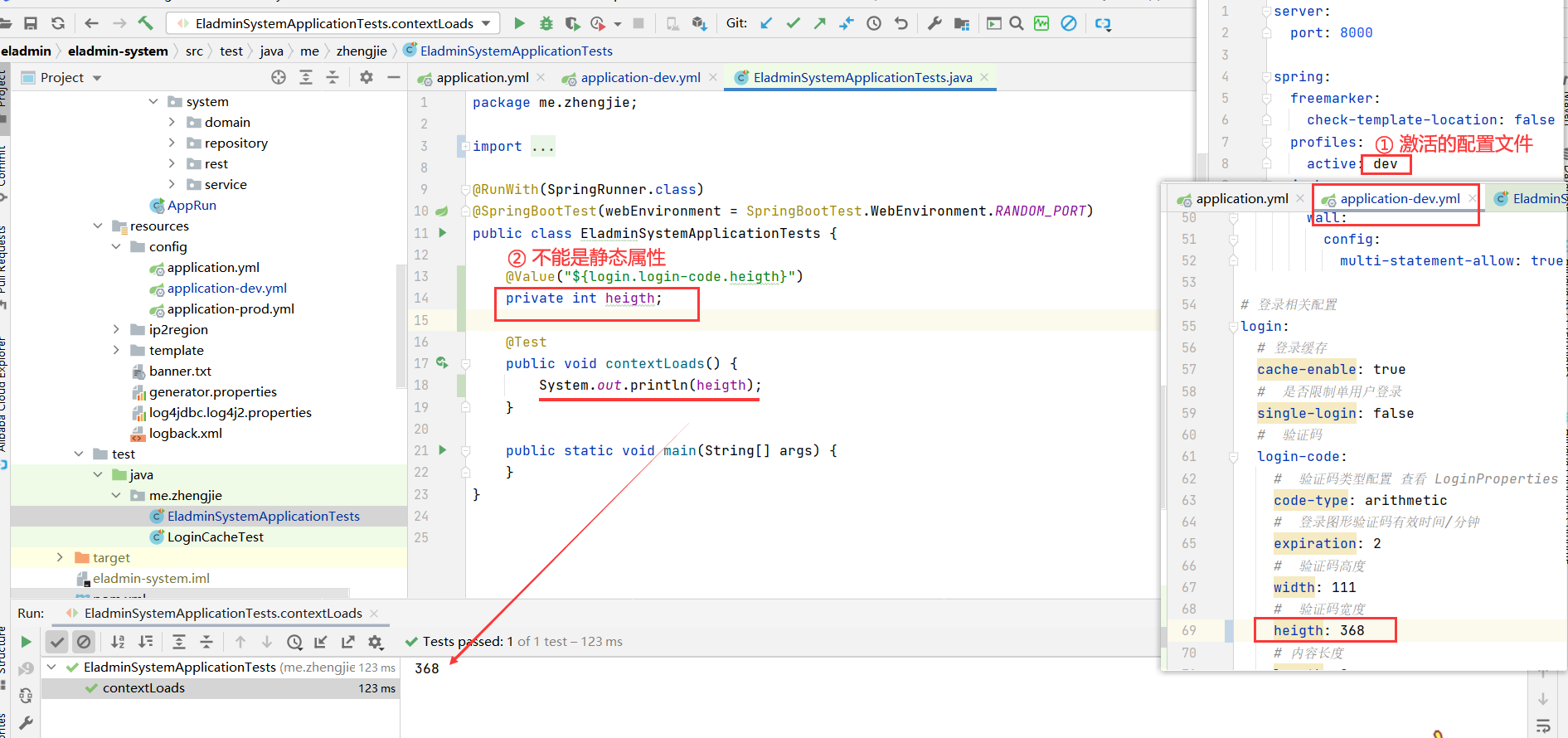Expand the target folder
This screenshot has height=738, width=1568.
[x=60, y=557]
